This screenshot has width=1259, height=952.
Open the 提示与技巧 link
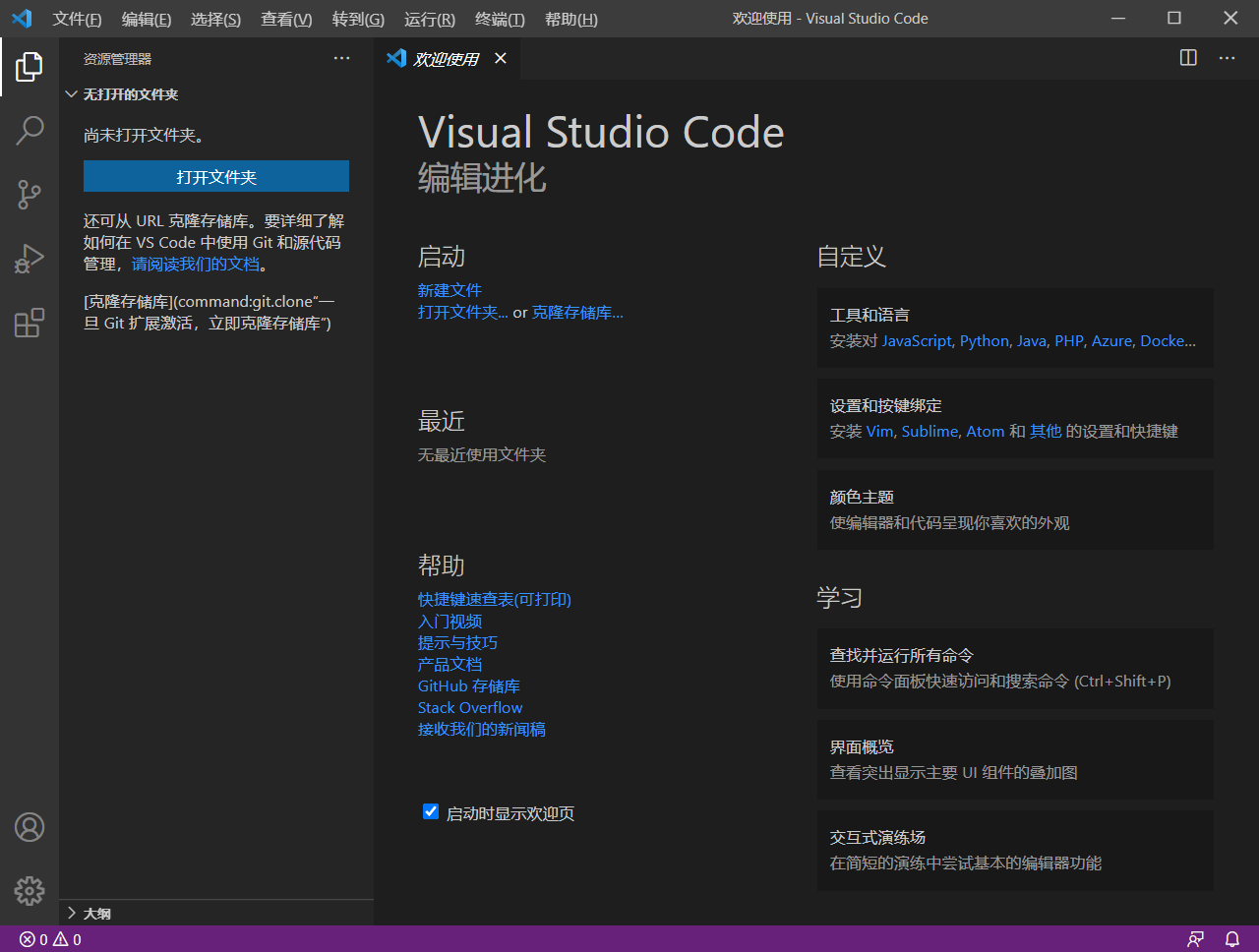click(457, 642)
